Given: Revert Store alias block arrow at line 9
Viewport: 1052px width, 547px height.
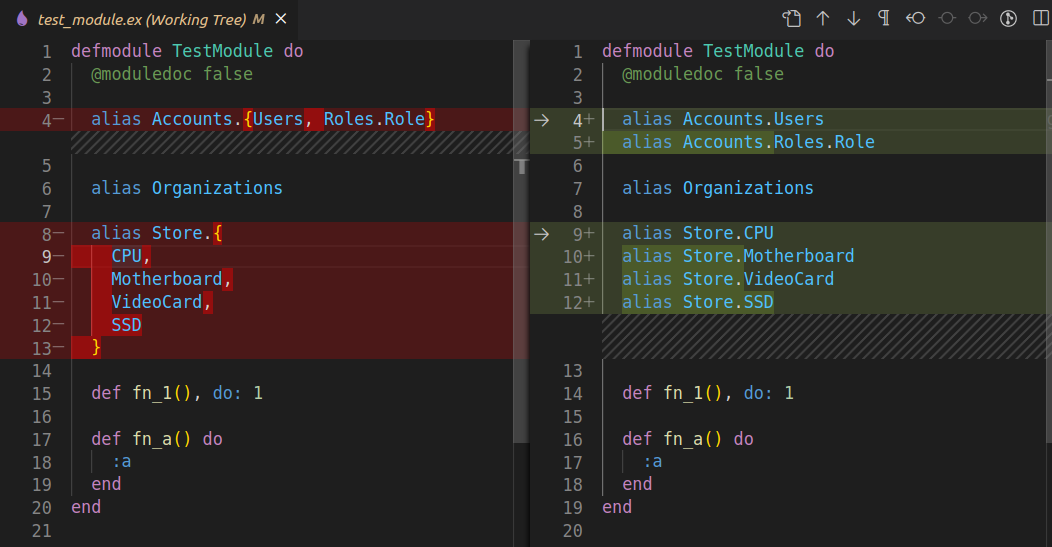Looking at the screenshot, I should pos(542,234).
